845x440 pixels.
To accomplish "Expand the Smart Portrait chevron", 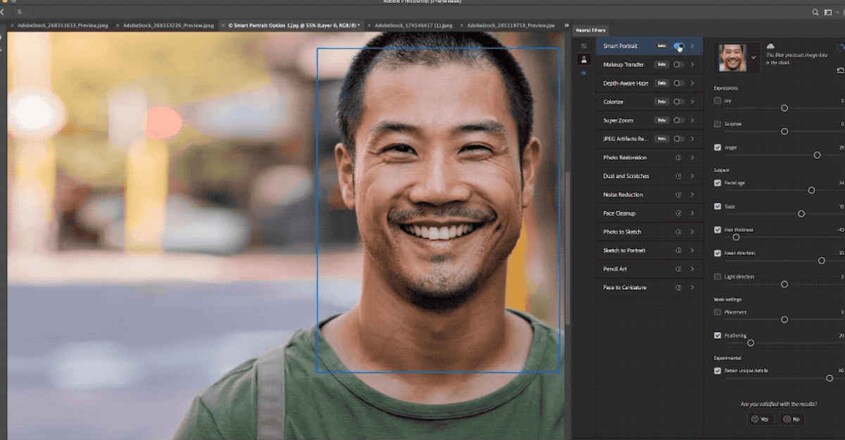I will click(x=693, y=46).
